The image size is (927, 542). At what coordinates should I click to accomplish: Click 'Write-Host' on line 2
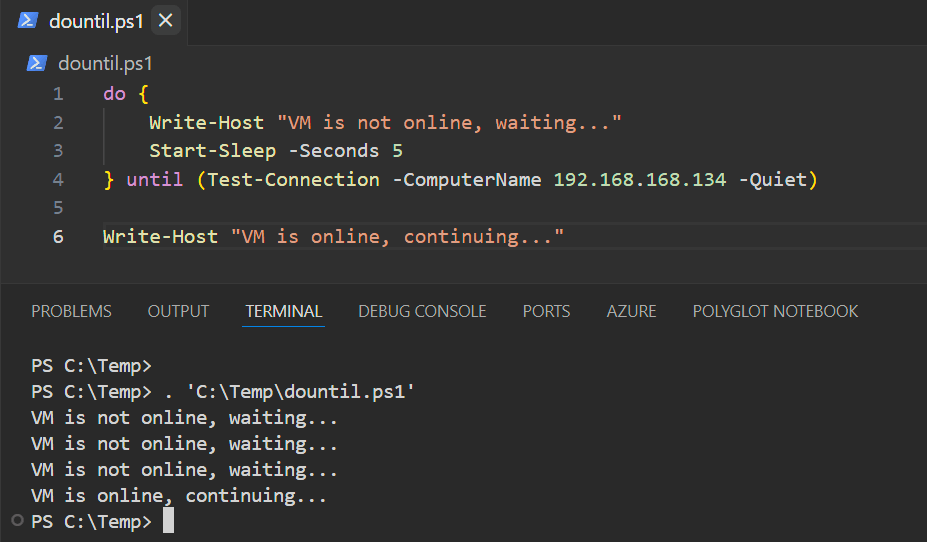click(206, 122)
